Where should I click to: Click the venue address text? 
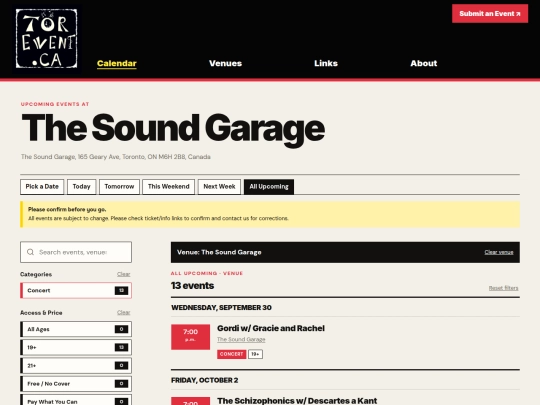(116, 157)
